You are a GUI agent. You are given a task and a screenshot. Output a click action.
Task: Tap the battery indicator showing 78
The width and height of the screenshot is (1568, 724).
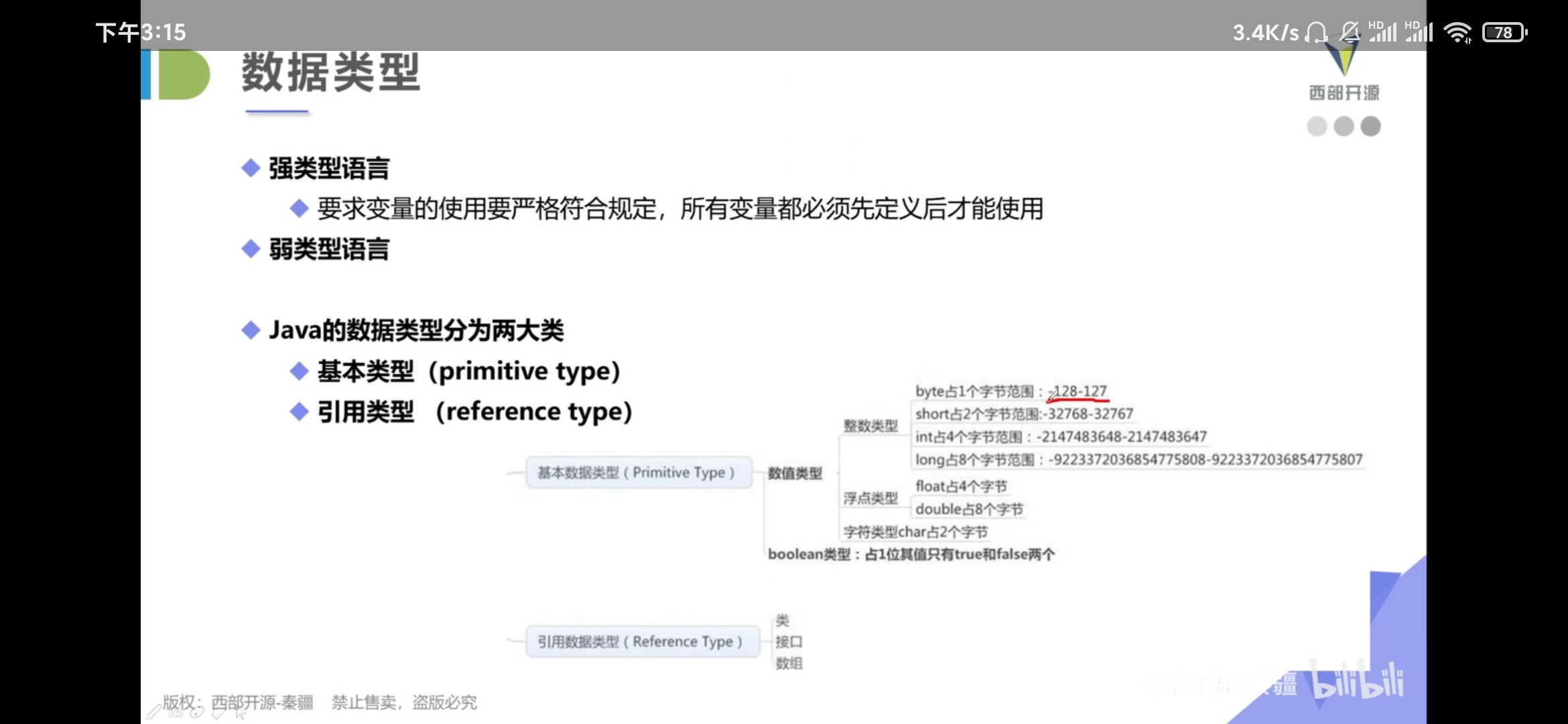pyautogui.click(x=1504, y=32)
